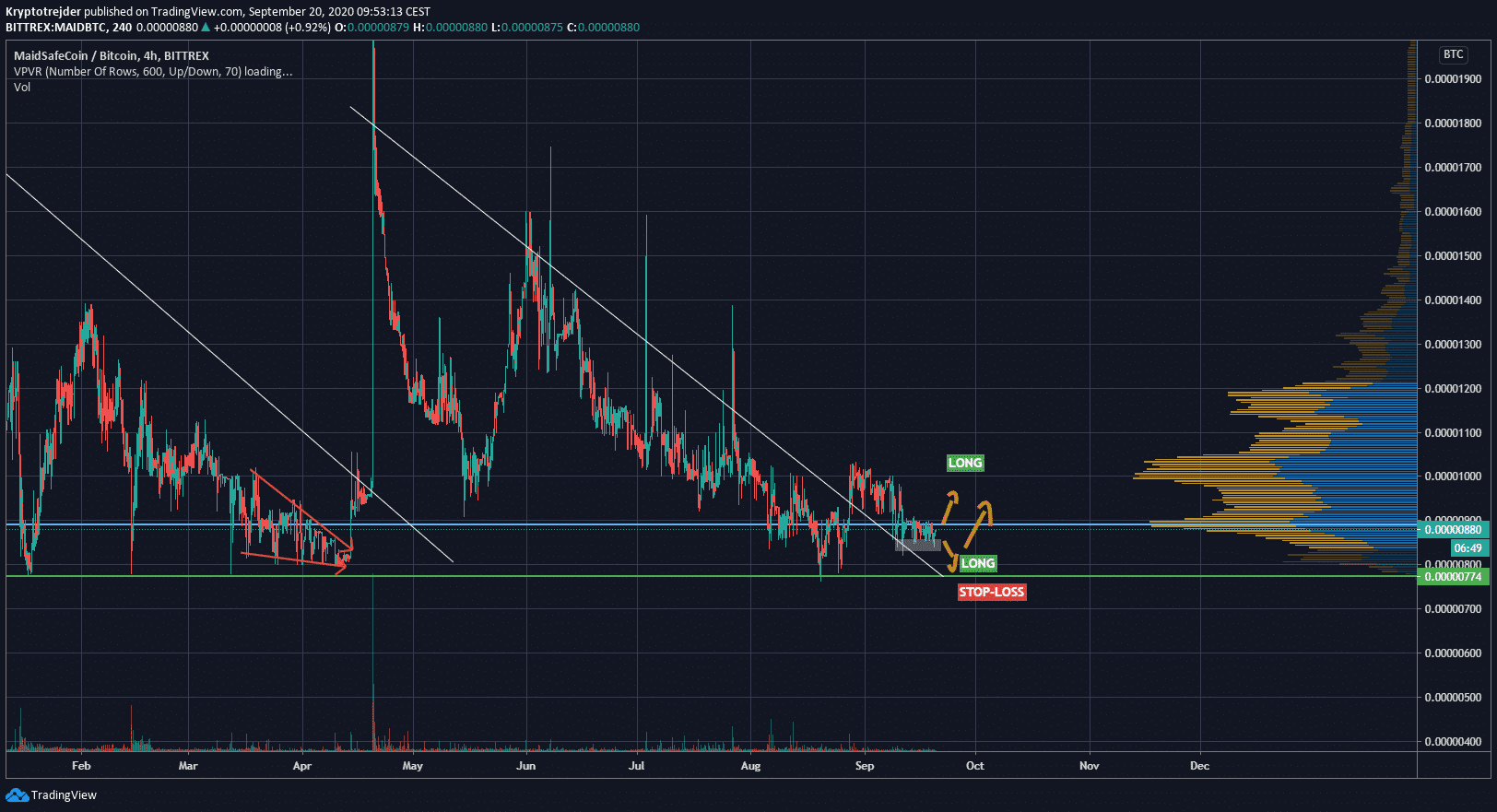Click the green 0.00000774 price level tag
The image size is (1497, 812).
click(x=1453, y=577)
